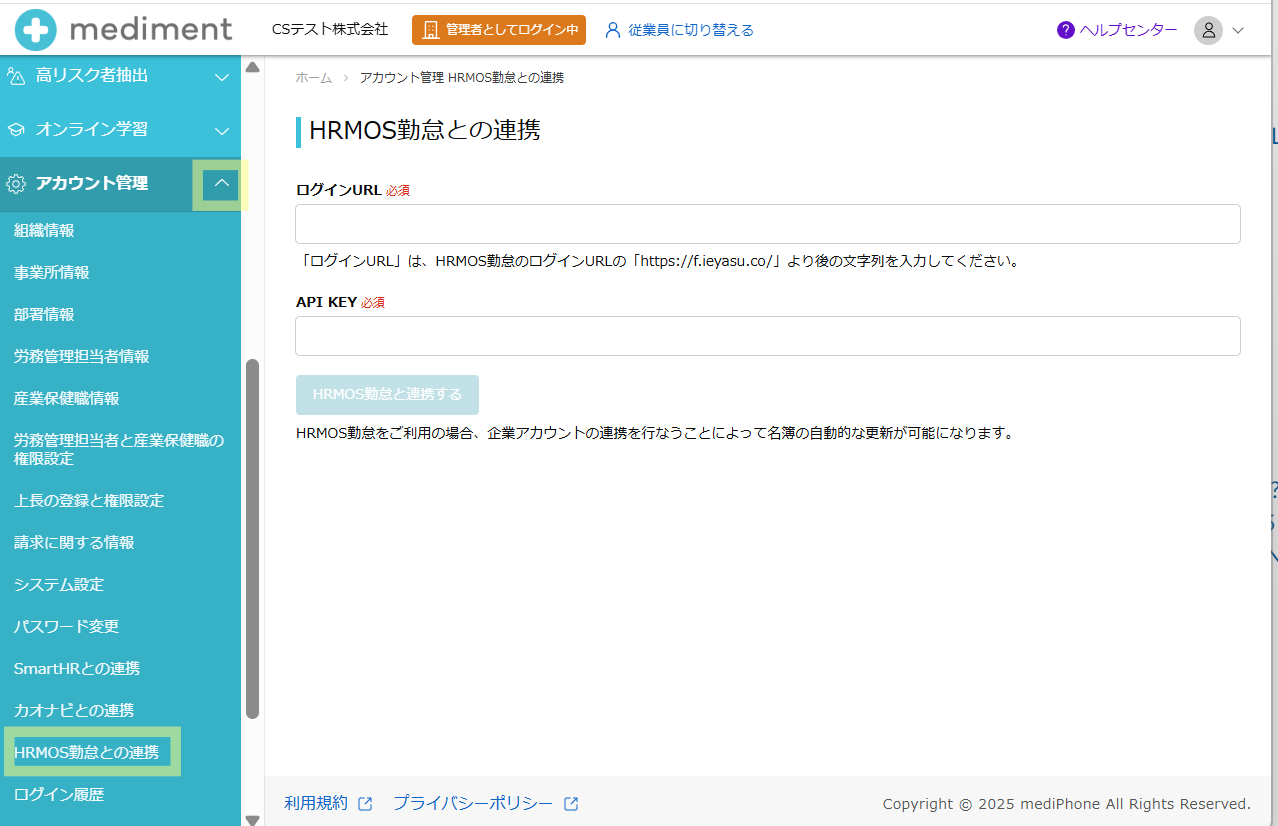This screenshot has height=826, width=1278.
Task: Click the HRMOS勤怠と連携する button
Action: [387, 394]
